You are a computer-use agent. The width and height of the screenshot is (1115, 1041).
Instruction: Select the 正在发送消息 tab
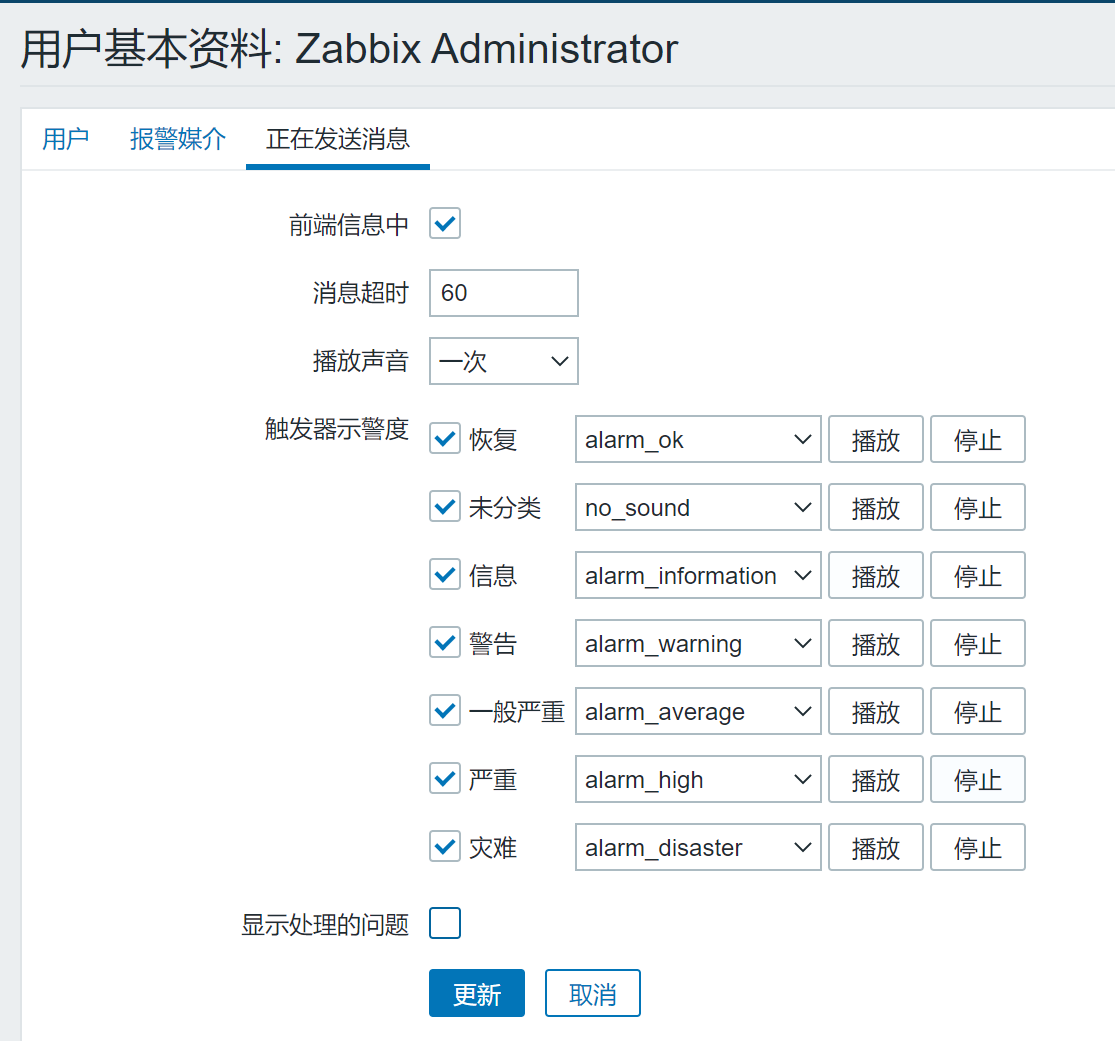[x=338, y=139]
